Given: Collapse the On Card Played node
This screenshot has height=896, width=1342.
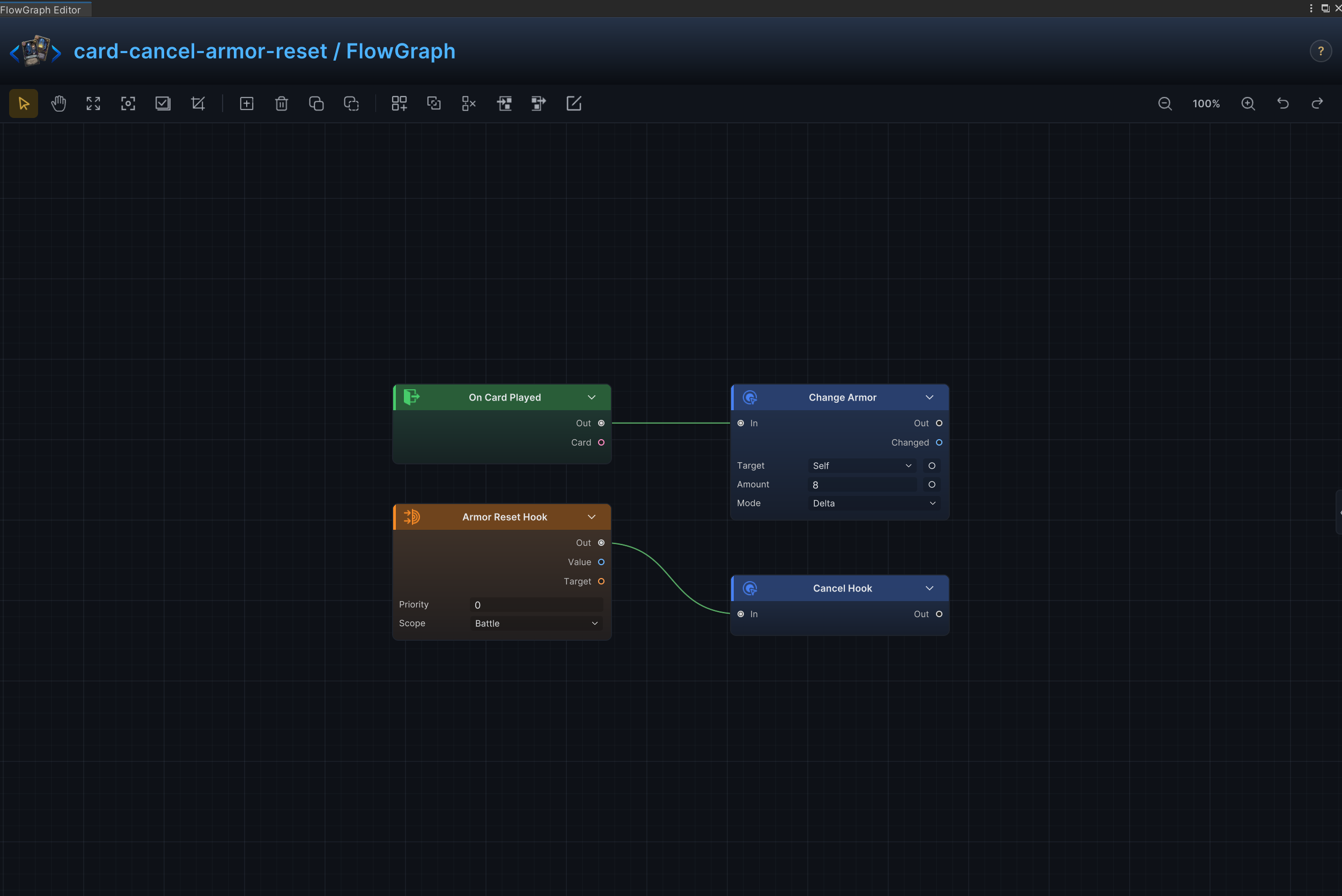Looking at the screenshot, I should point(592,397).
